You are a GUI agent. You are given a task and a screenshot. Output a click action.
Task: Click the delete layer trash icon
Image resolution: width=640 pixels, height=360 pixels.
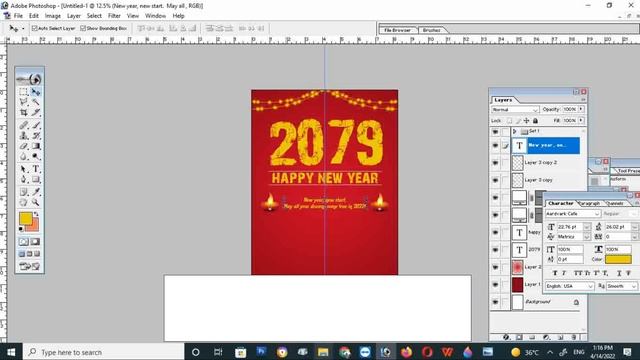pyautogui.click(x=573, y=337)
